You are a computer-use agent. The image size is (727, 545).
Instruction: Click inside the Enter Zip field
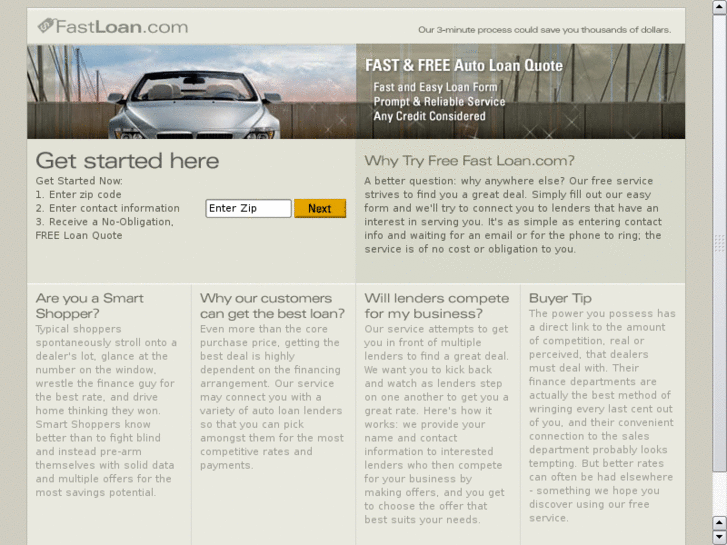point(249,208)
